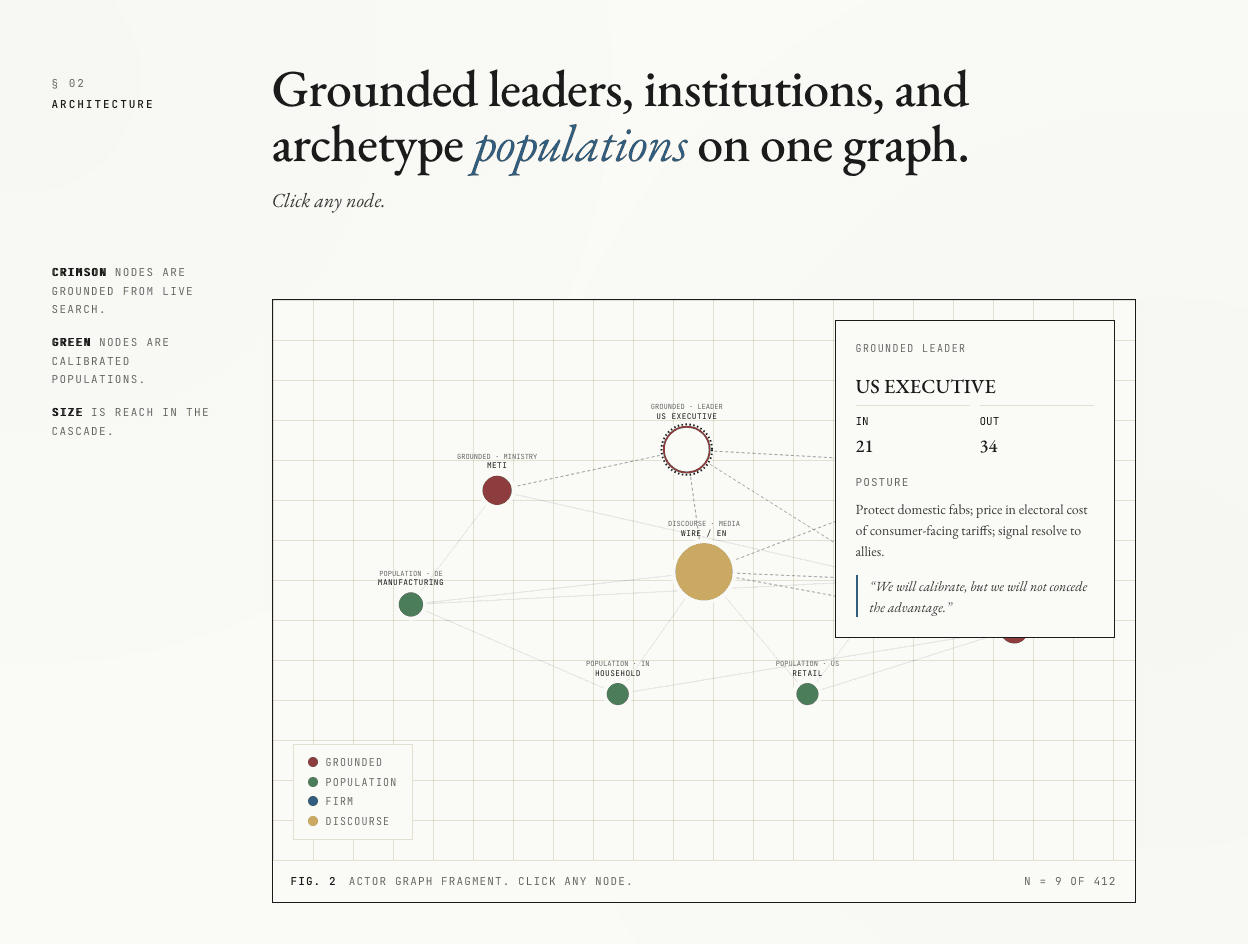Screen dimensions: 1248x944
Task: Click the crimson Grounded legend dot
Action: [x=313, y=762]
